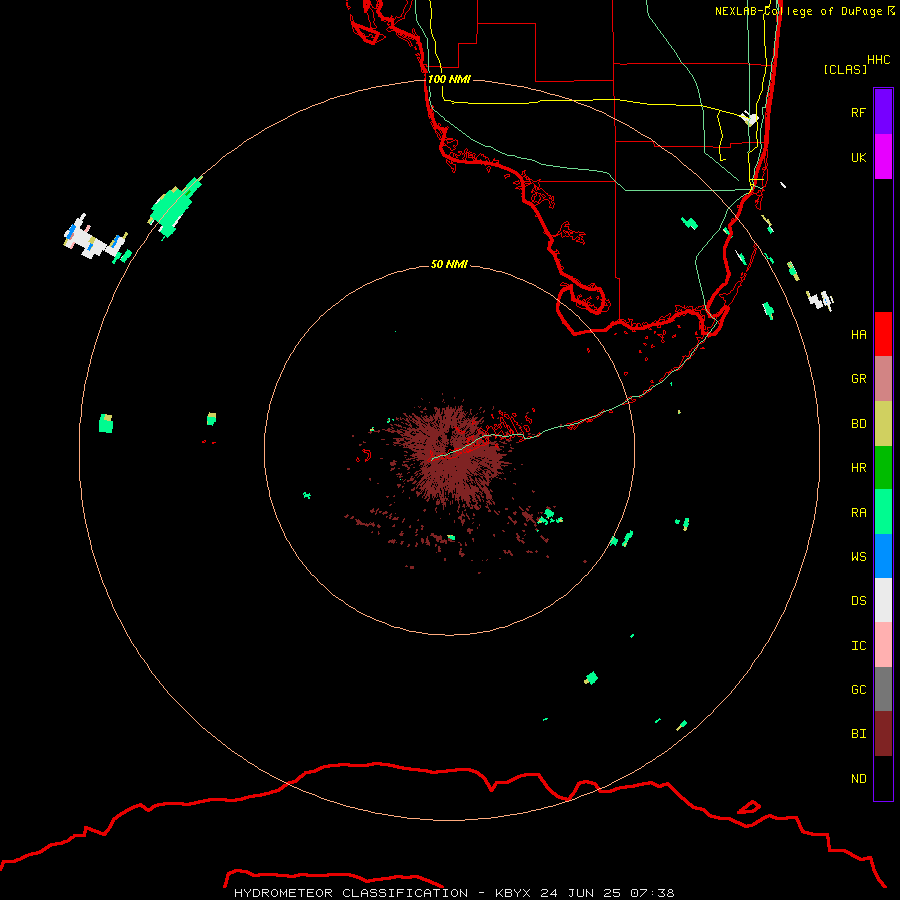The height and width of the screenshot is (900, 900).
Task: Click the 24 JUN 25 date text
Action: [x=580, y=893]
